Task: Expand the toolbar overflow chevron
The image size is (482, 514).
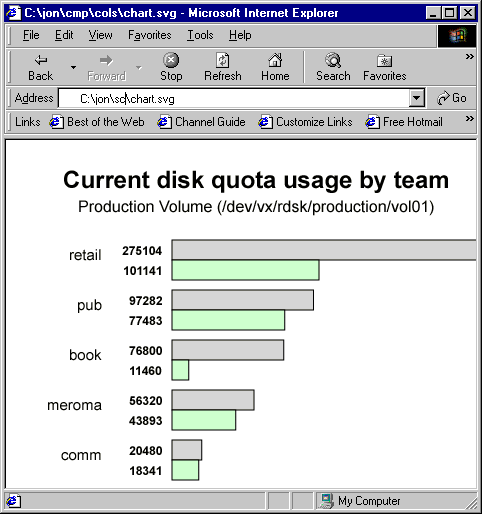Action: (470, 57)
